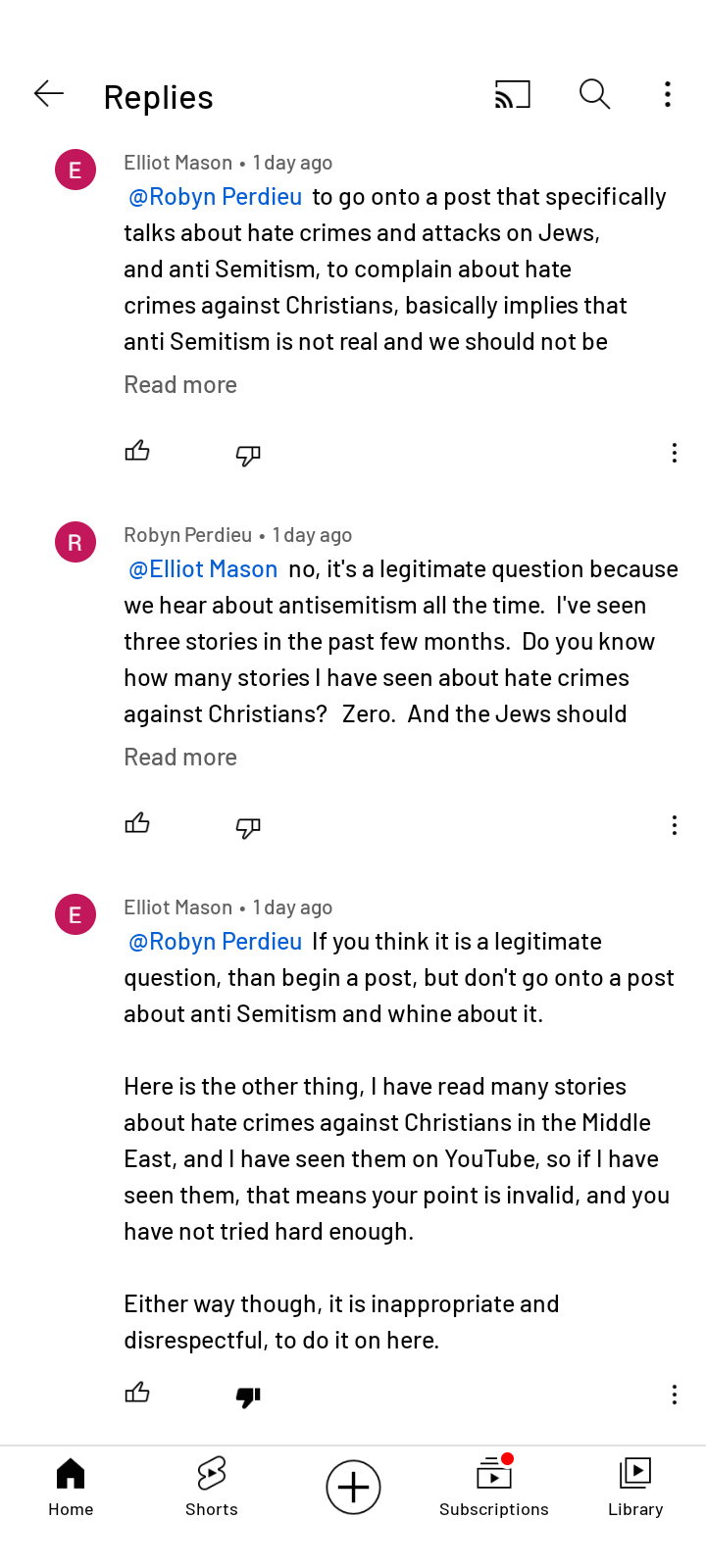Remove dislike on Elliot Mason's last reply

pyautogui.click(x=248, y=1396)
